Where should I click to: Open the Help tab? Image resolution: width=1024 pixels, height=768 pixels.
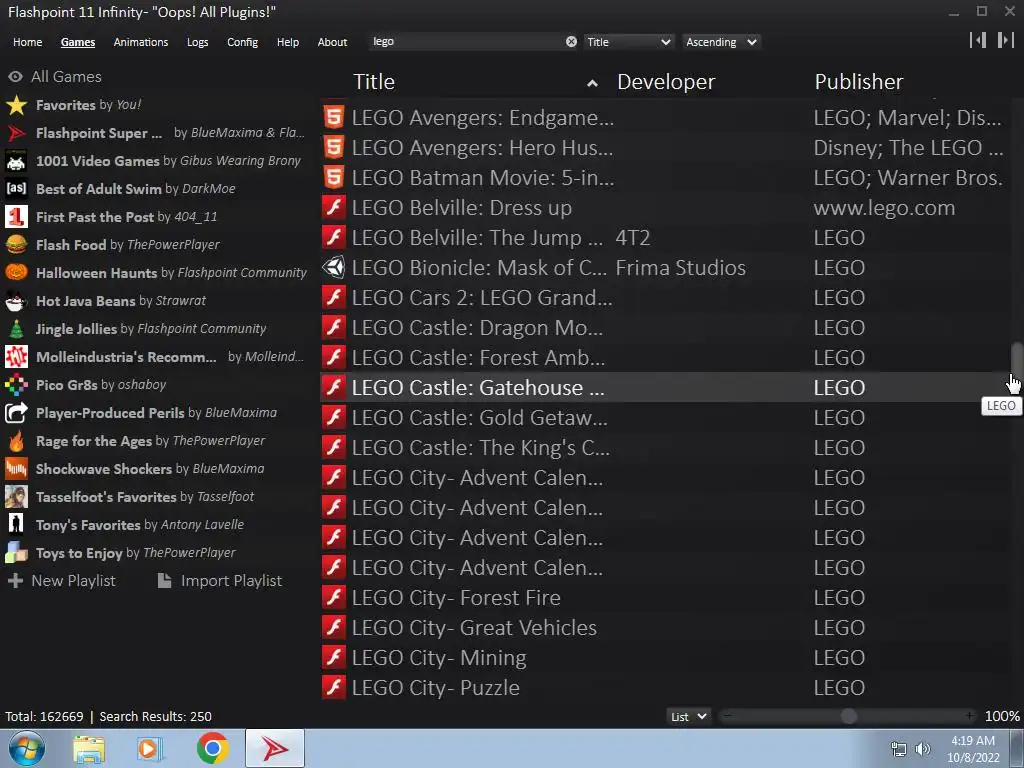(x=287, y=42)
